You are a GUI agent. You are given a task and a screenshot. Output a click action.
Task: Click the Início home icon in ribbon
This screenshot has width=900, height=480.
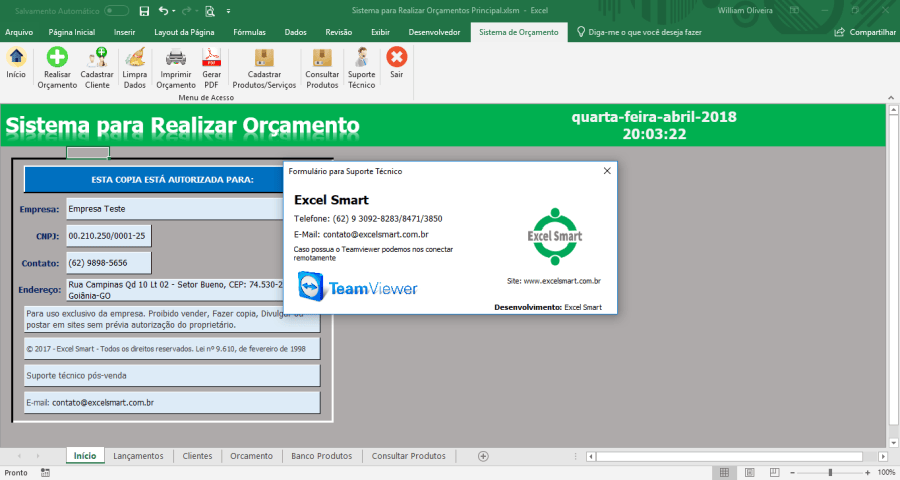pyautogui.click(x=16, y=57)
